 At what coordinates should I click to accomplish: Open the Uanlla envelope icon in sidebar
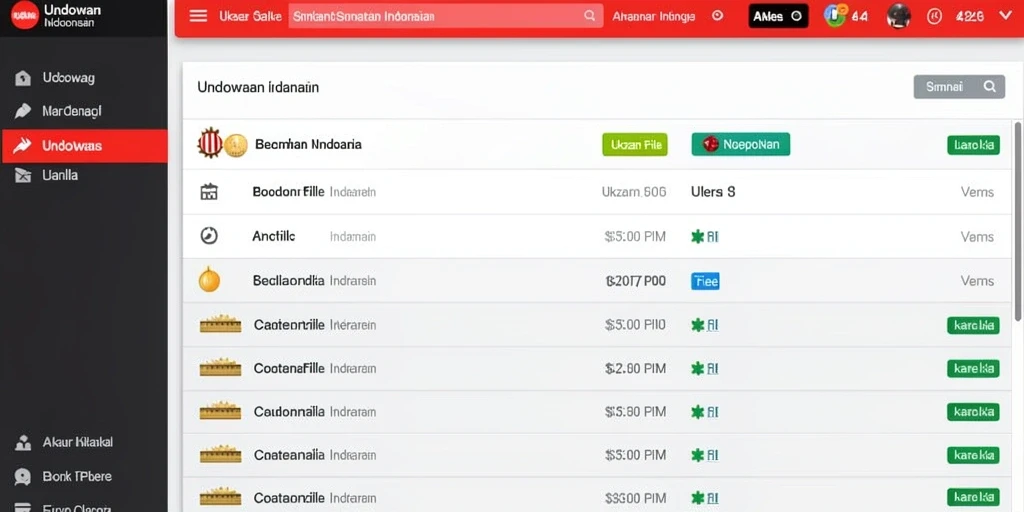pos(23,175)
